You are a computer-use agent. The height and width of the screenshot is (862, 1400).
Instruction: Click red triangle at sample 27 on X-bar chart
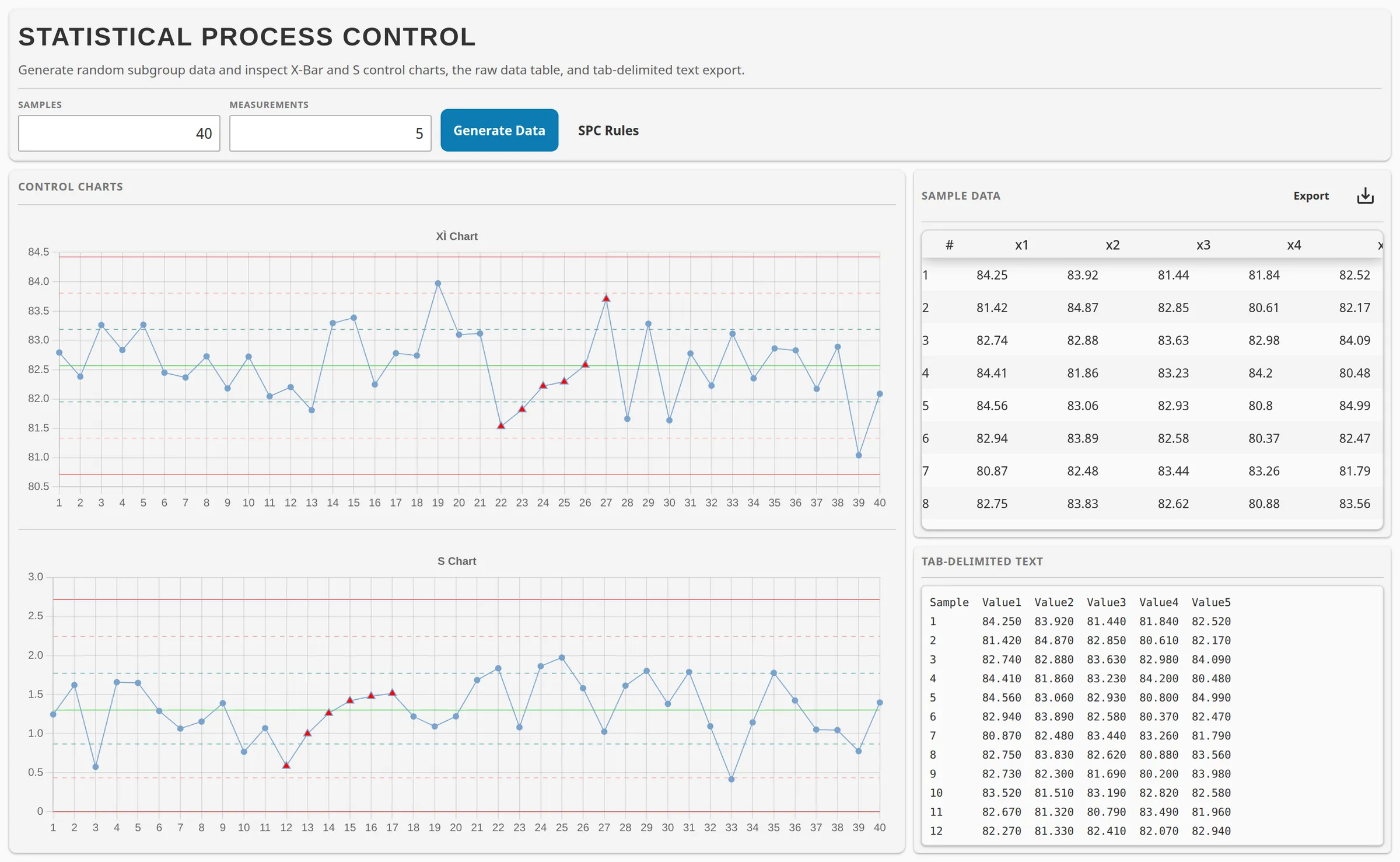click(x=606, y=298)
